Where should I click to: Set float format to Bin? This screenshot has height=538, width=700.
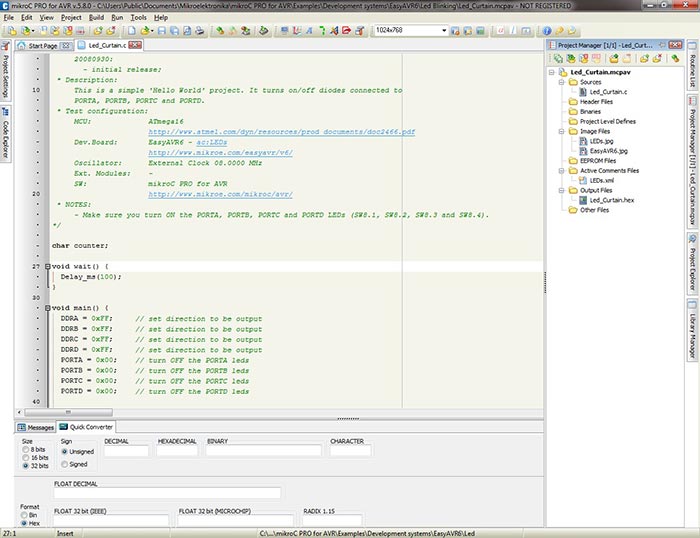pos(24,515)
